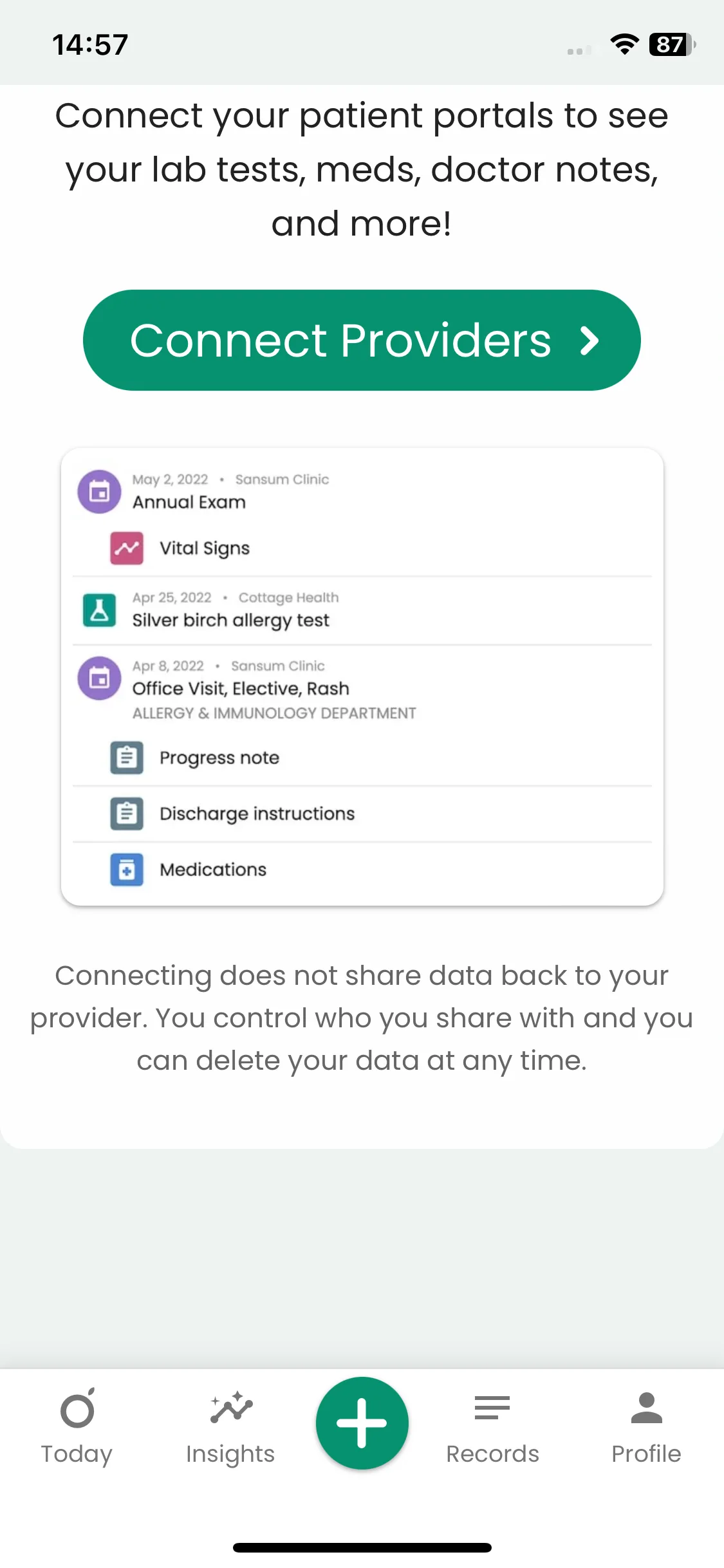Screen dimensions: 724x1568
Task: Select the Medications row
Action: (213, 870)
